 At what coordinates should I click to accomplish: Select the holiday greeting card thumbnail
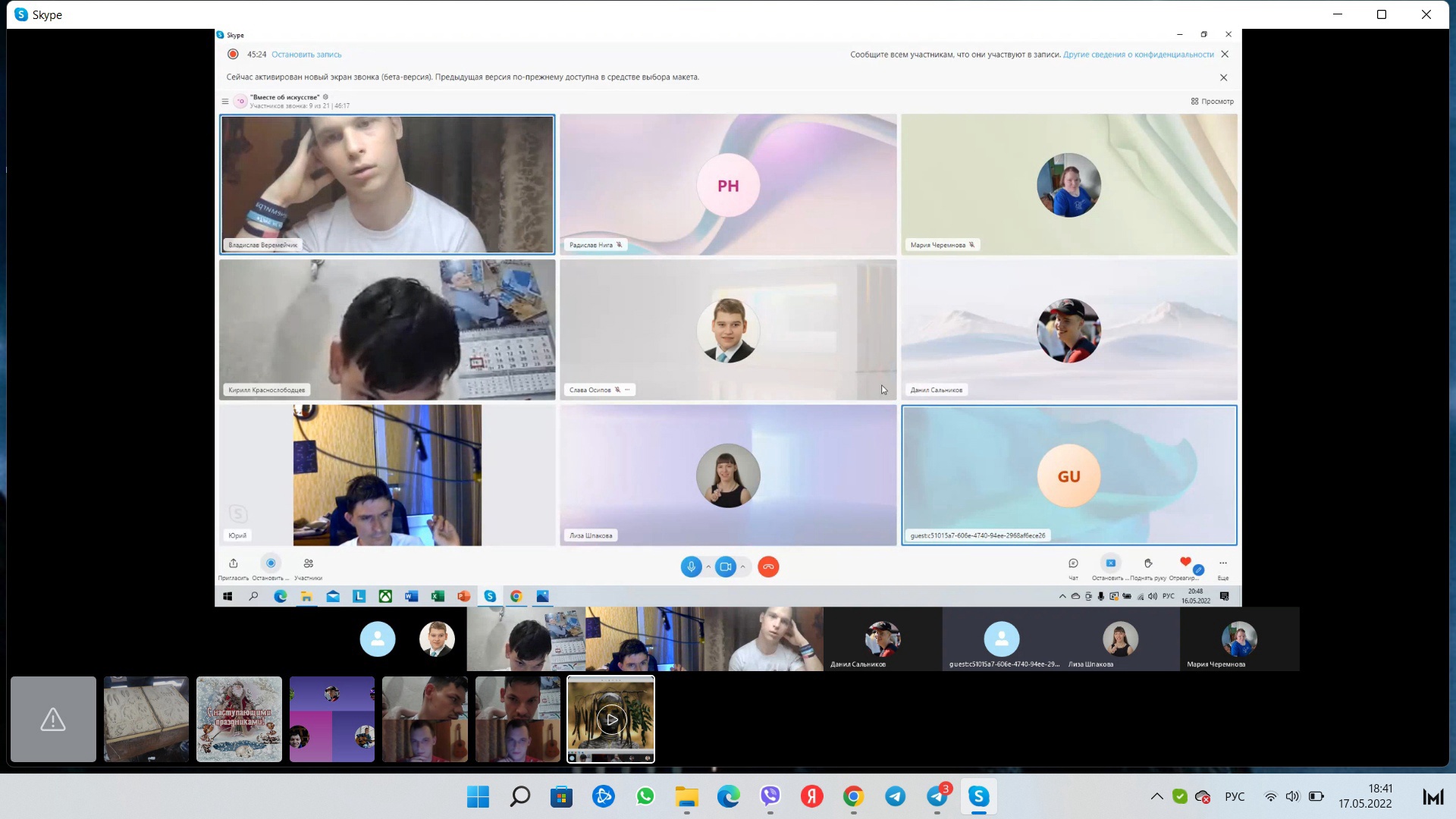(239, 719)
